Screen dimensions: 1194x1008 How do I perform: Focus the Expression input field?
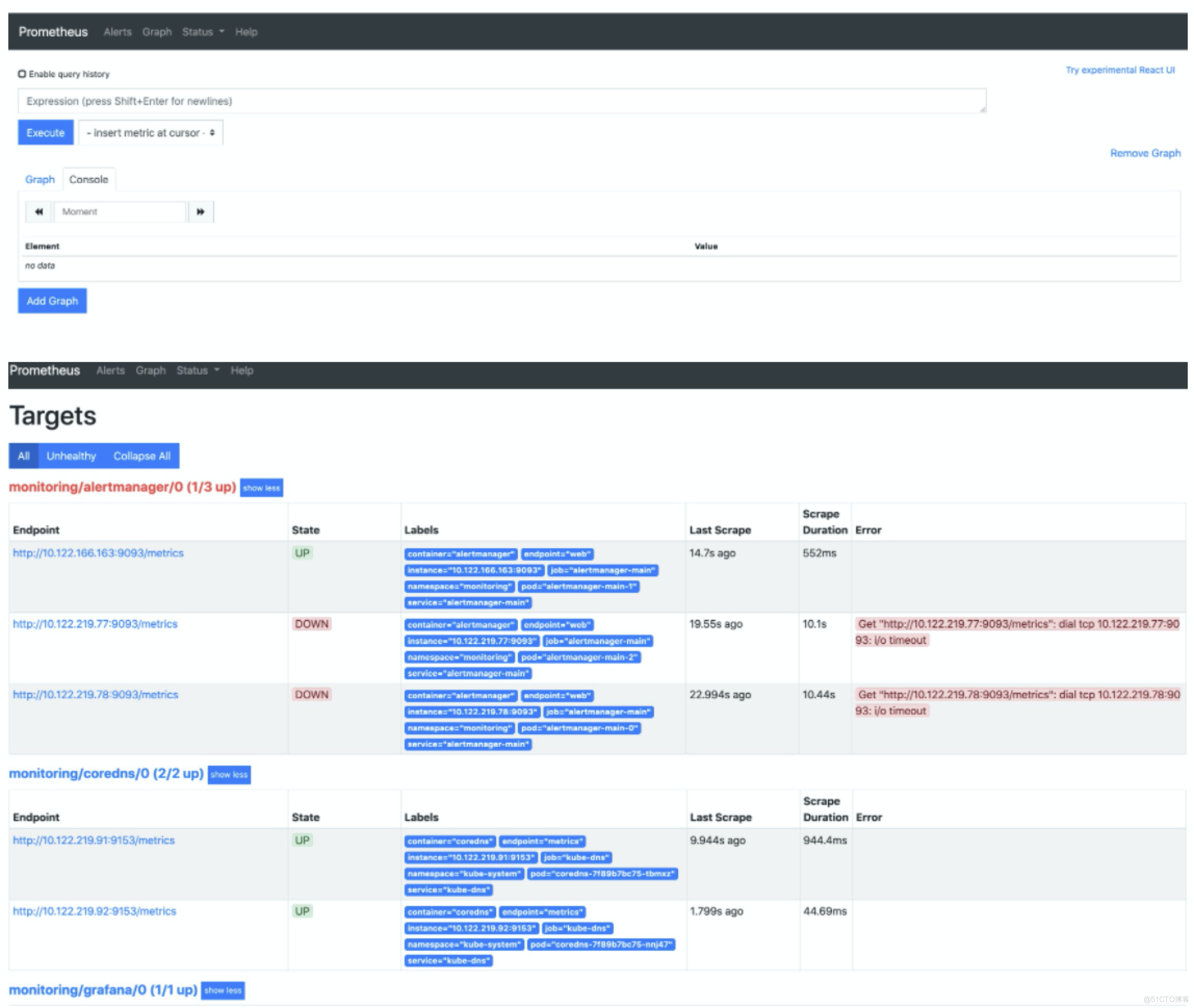[x=502, y=101]
